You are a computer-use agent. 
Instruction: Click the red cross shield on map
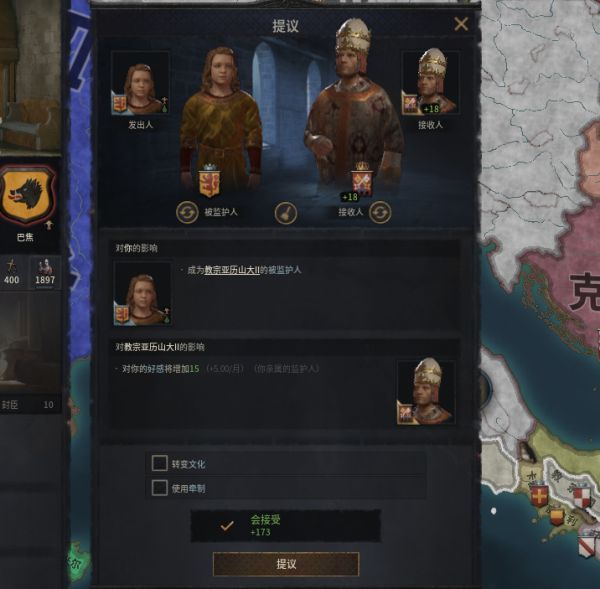[539, 496]
